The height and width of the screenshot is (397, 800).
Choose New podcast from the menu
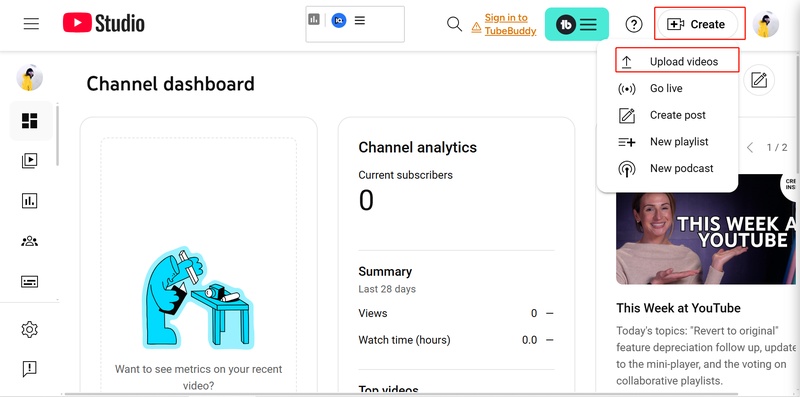coord(667,168)
